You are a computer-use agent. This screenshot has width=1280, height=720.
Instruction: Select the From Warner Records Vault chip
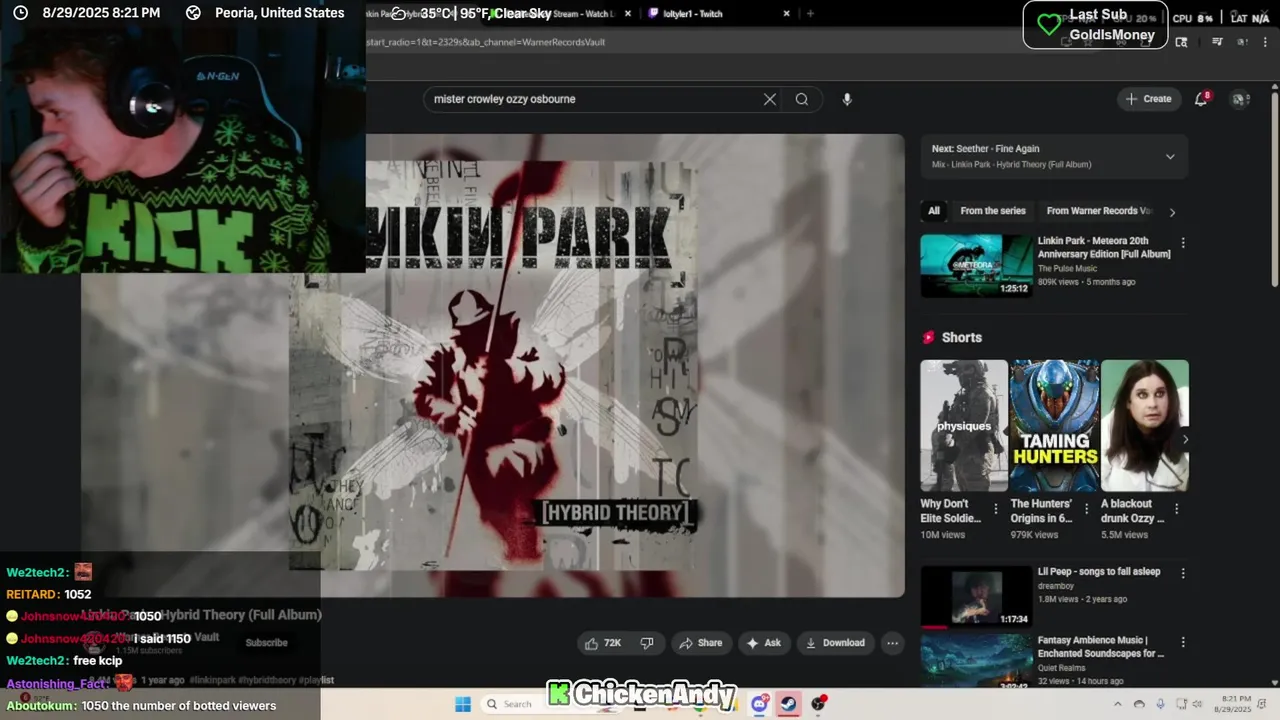tap(1100, 211)
